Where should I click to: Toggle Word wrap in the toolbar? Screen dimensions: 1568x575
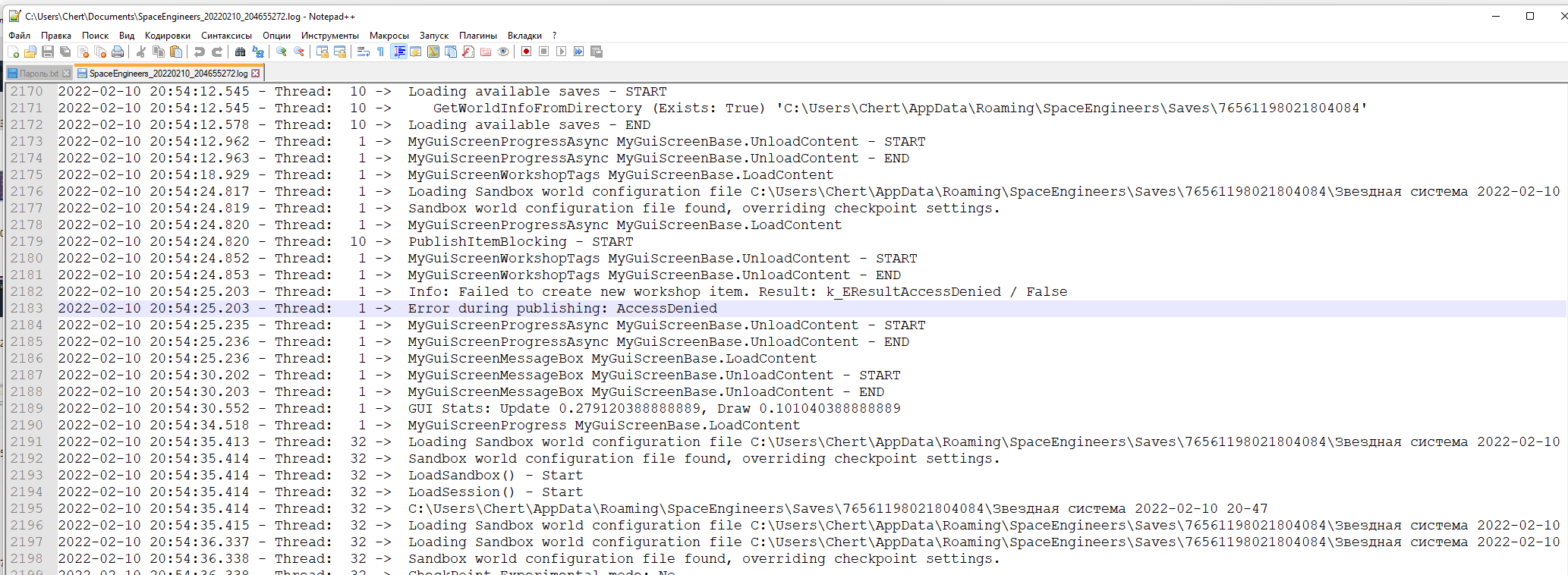click(x=363, y=52)
